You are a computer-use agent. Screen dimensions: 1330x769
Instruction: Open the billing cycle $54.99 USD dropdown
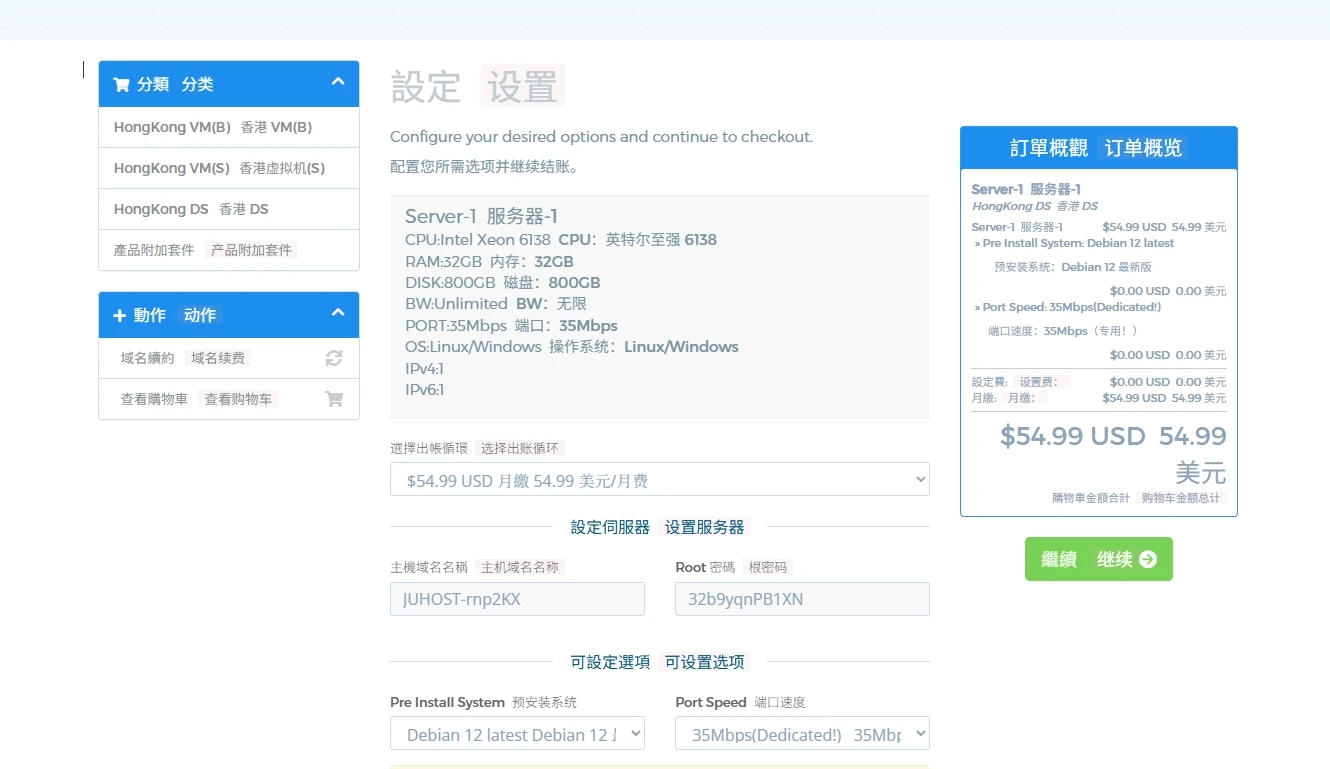(660, 480)
